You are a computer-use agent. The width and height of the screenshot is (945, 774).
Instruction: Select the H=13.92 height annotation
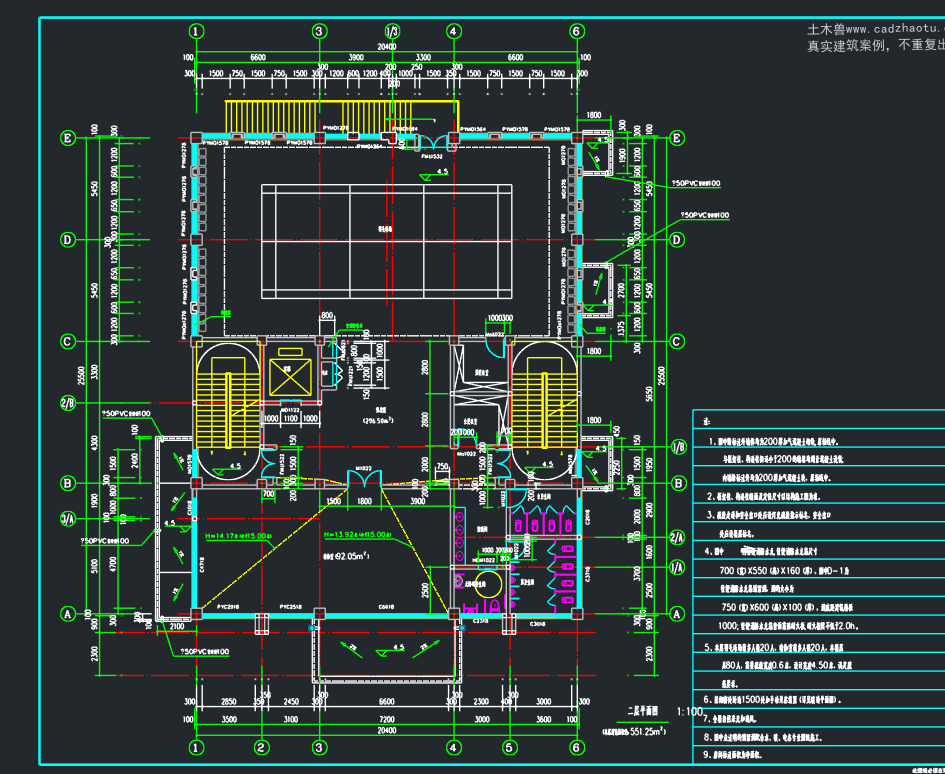tap(357, 535)
